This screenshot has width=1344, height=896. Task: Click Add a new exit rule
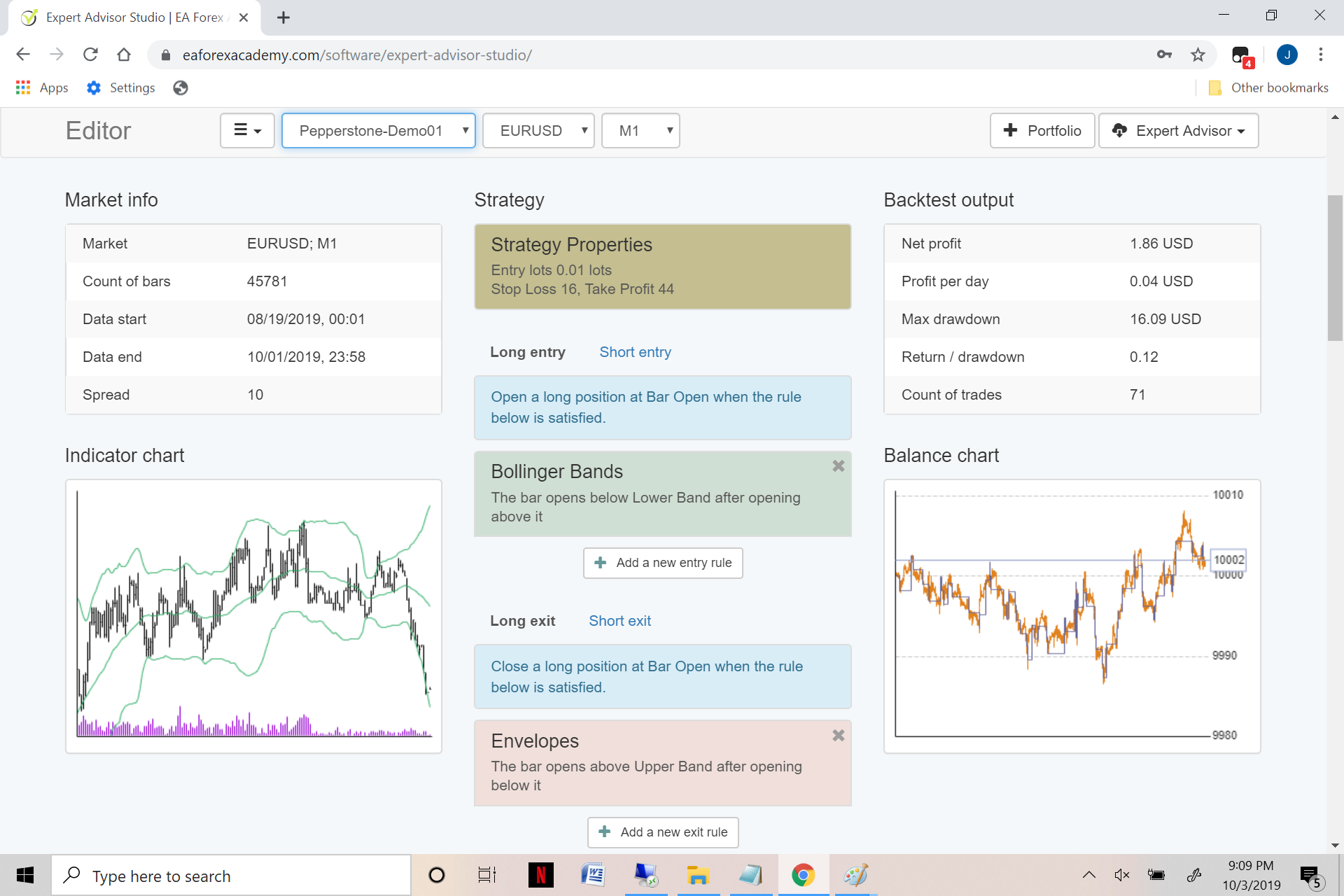pos(663,832)
